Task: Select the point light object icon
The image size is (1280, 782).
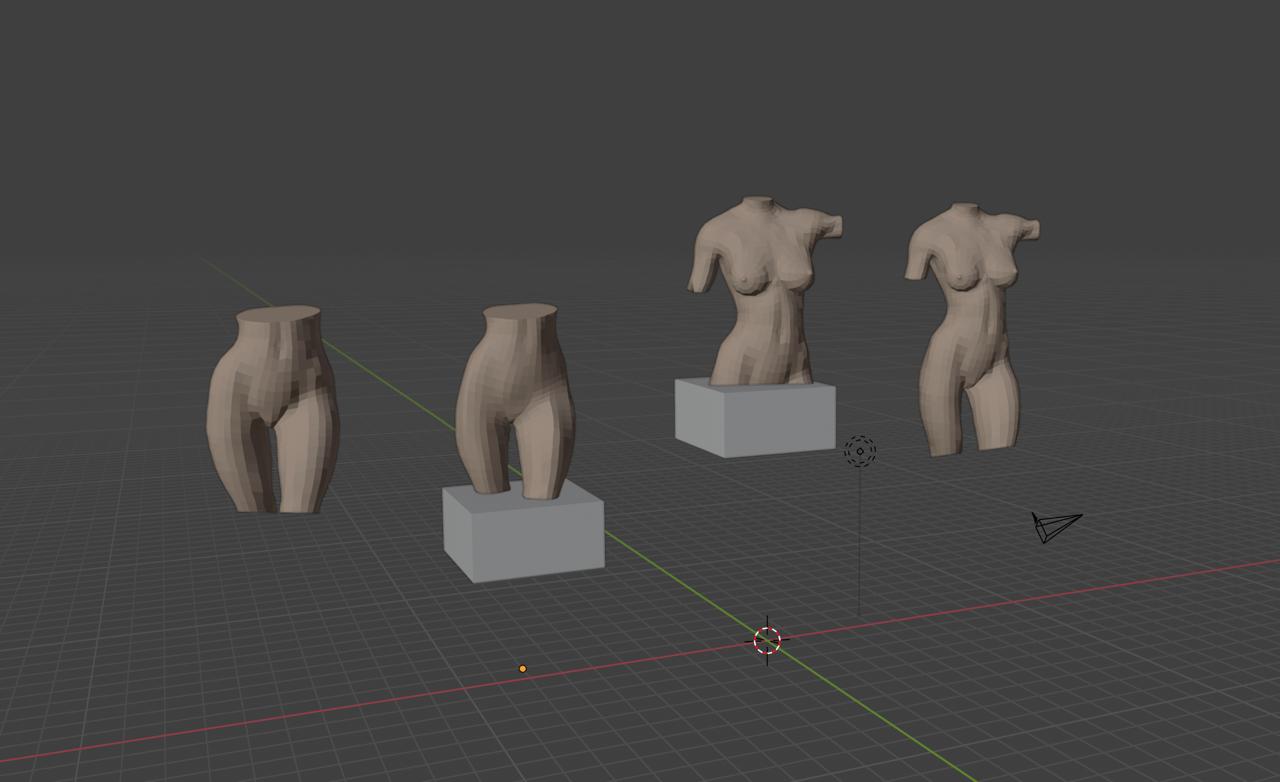Action: tap(860, 451)
